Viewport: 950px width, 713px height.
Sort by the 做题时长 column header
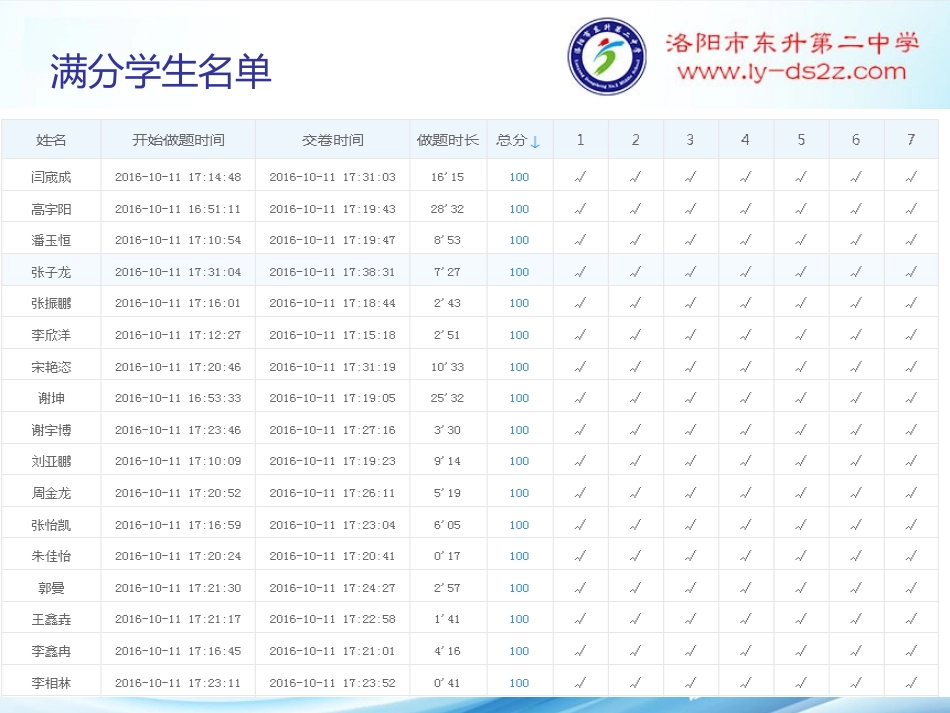448,140
